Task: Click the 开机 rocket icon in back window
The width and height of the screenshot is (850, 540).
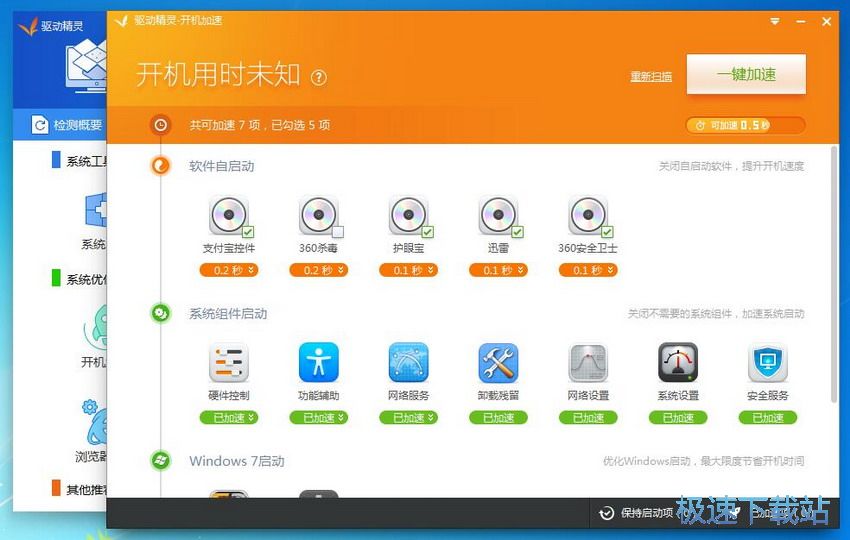Action: pos(95,326)
